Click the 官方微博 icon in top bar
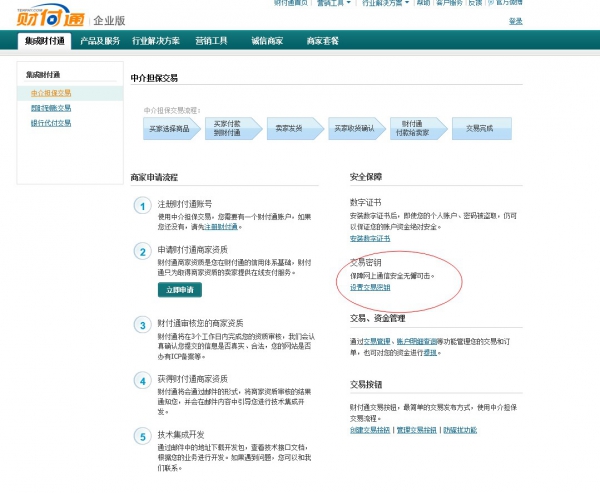 coord(491,2)
